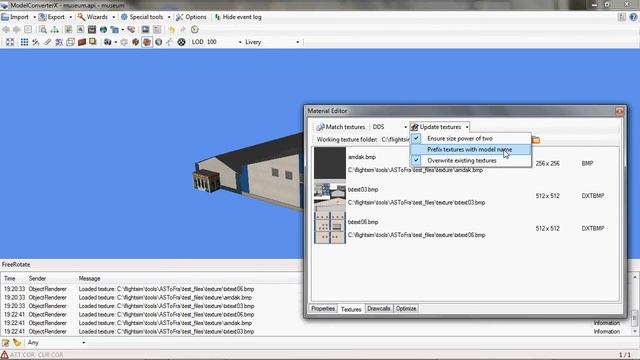Click the Import menu button

click(16, 17)
